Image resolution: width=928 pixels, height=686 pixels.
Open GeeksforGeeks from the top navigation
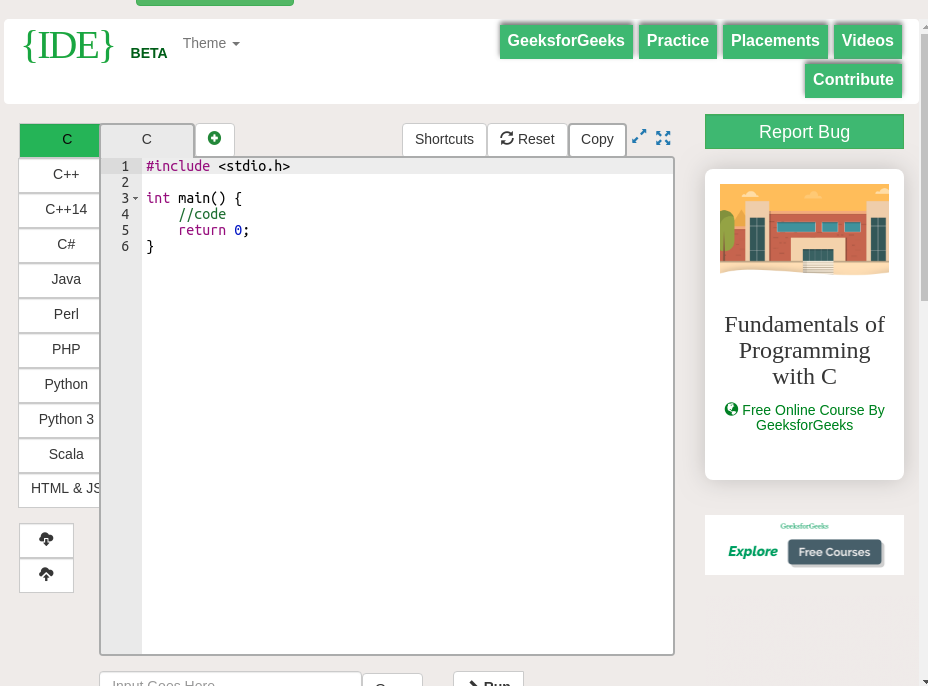pyautogui.click(x=565, y=40)
